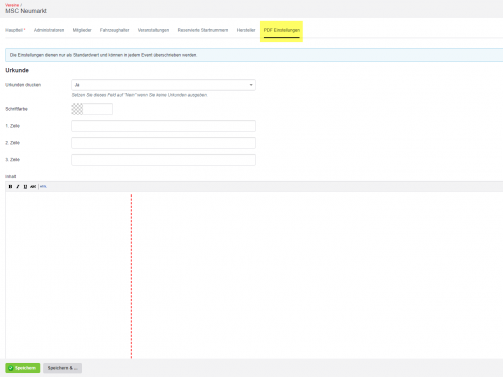Switch to the Administratoren tab
The height and width of the screenshot is (377, 503).
49,30
